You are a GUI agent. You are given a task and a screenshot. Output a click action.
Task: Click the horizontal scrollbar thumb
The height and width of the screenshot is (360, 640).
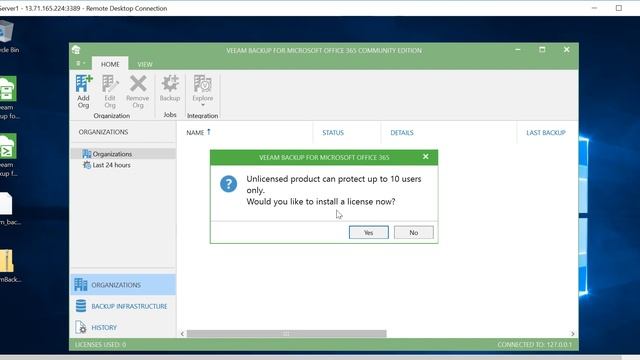(287, 333)
